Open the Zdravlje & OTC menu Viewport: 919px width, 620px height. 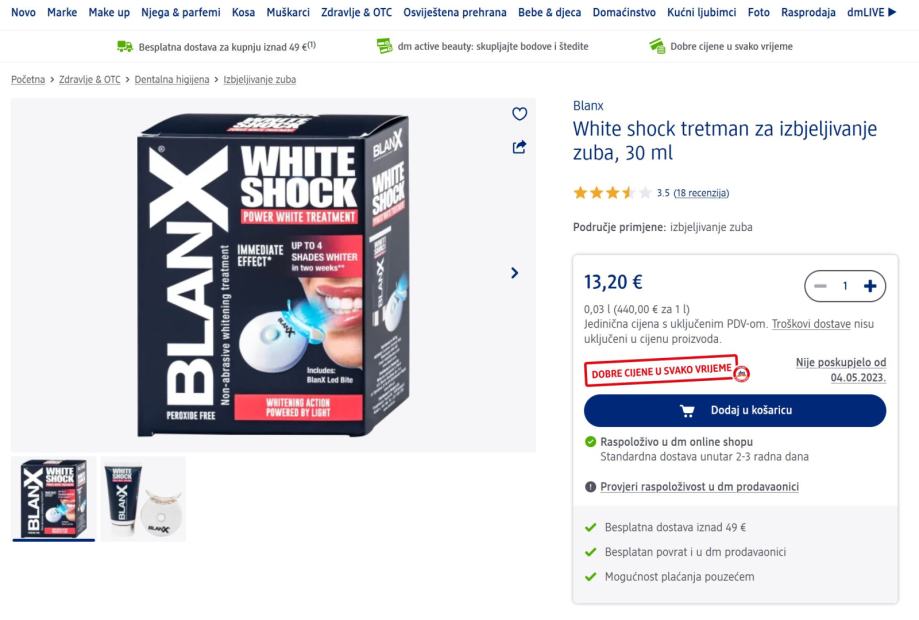356,12
